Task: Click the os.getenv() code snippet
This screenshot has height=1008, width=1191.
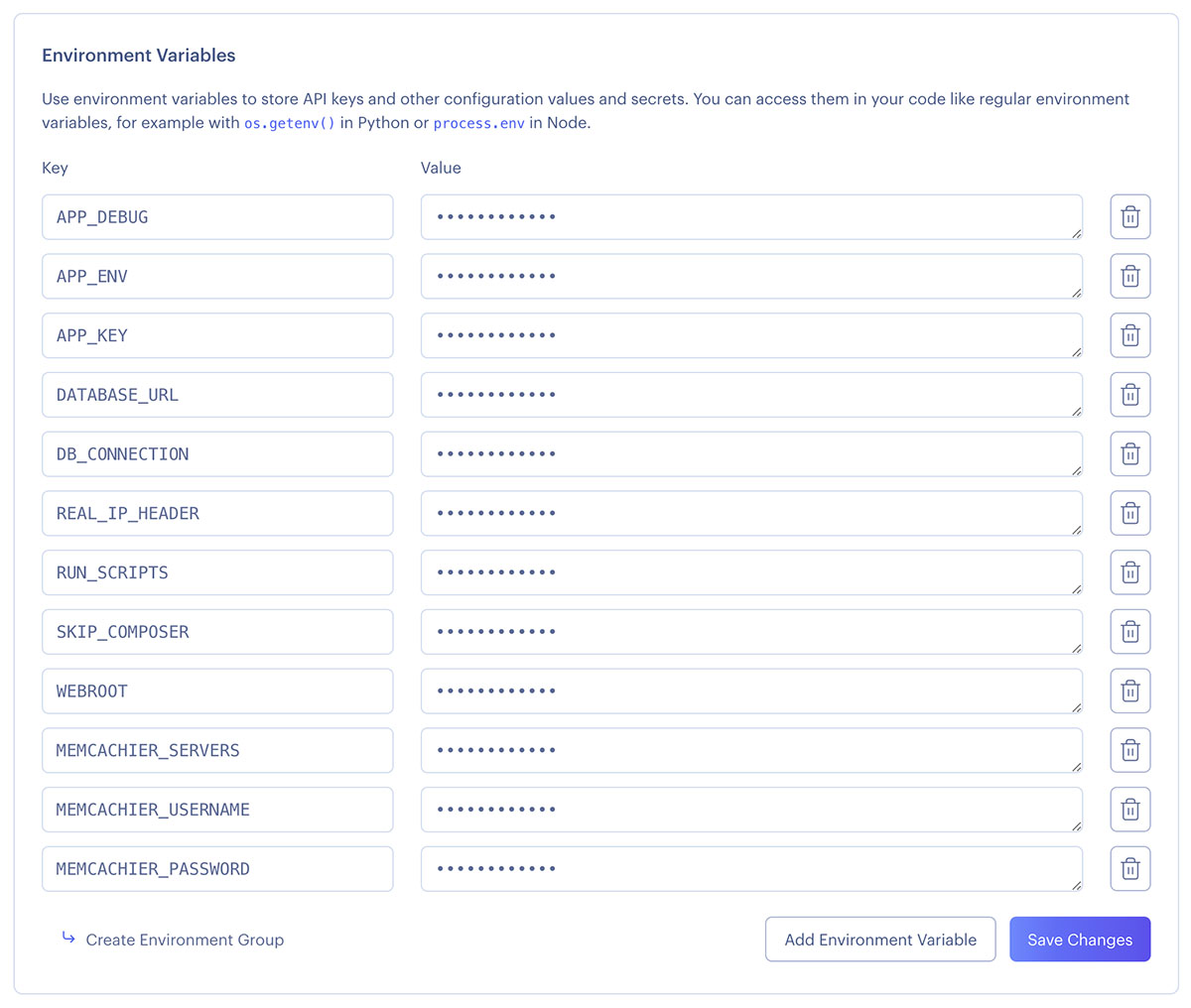Action: [x=289, y=123]
